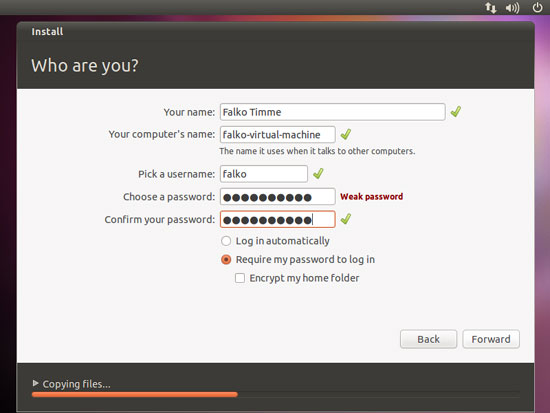Focus the Choose a password field
This screenshot has height=413, width=550.
click(x=277, y=196)
